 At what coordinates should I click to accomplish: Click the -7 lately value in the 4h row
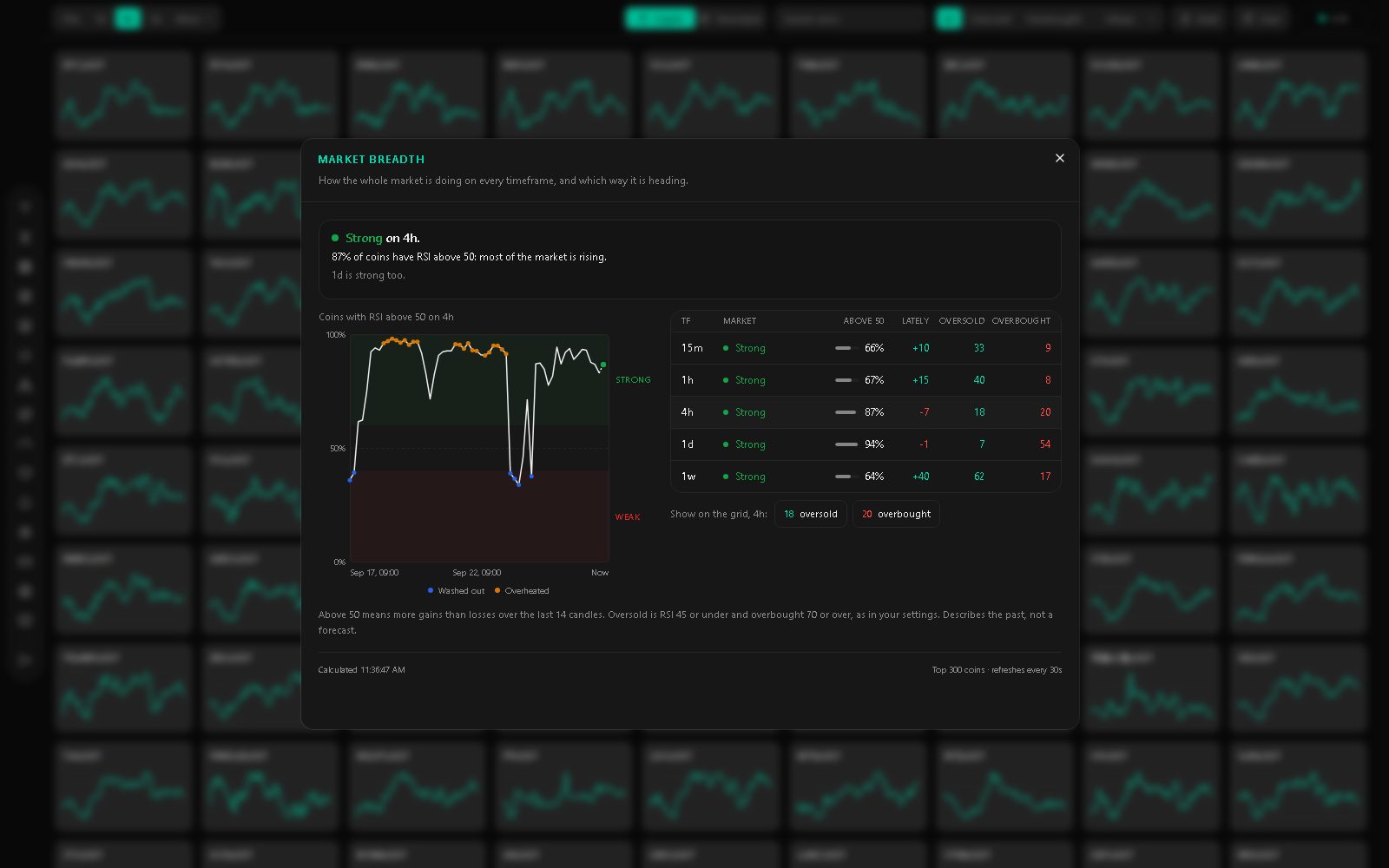925,412
